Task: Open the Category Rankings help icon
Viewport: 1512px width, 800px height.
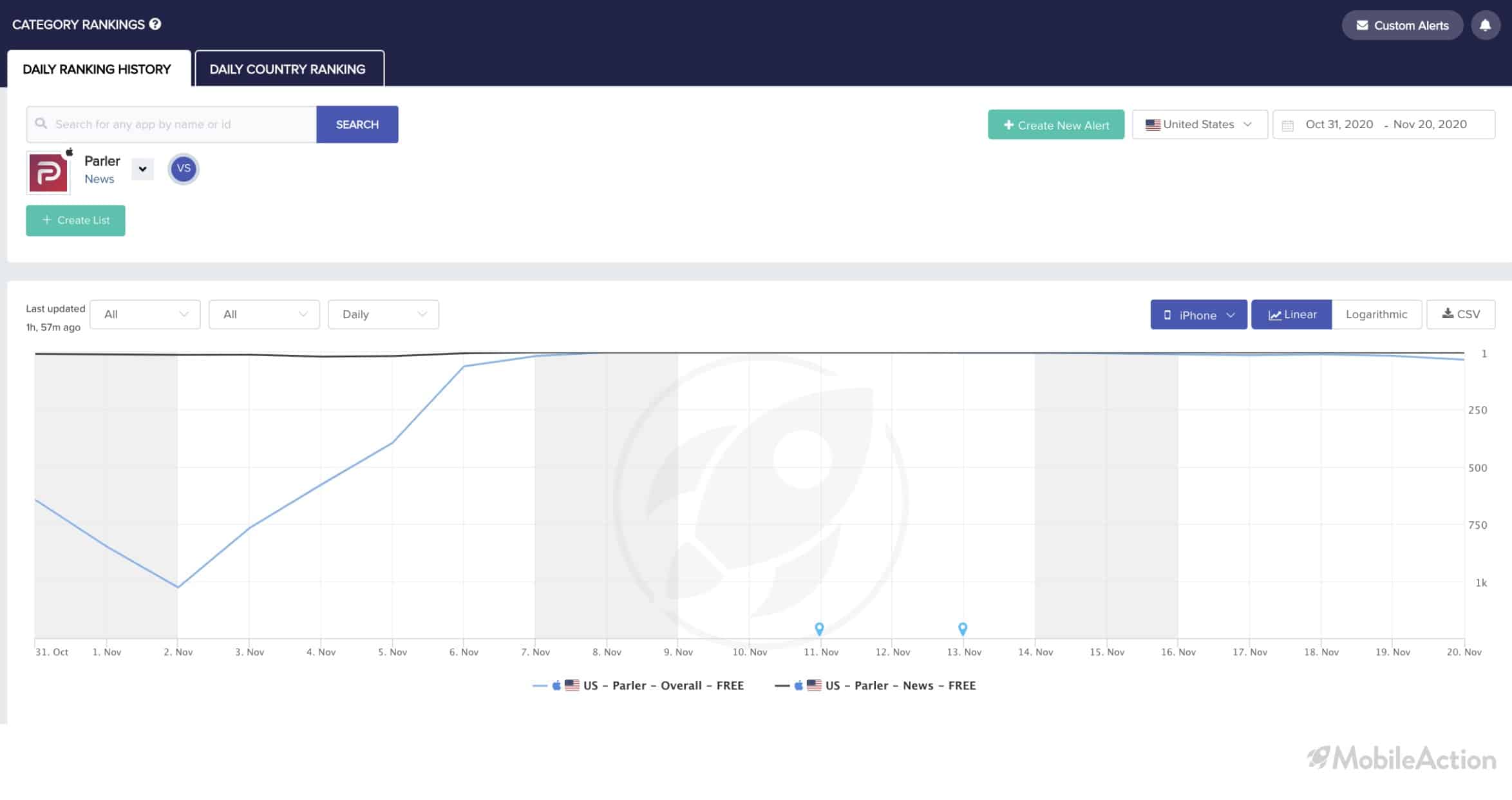Action: tap(155, 24)
